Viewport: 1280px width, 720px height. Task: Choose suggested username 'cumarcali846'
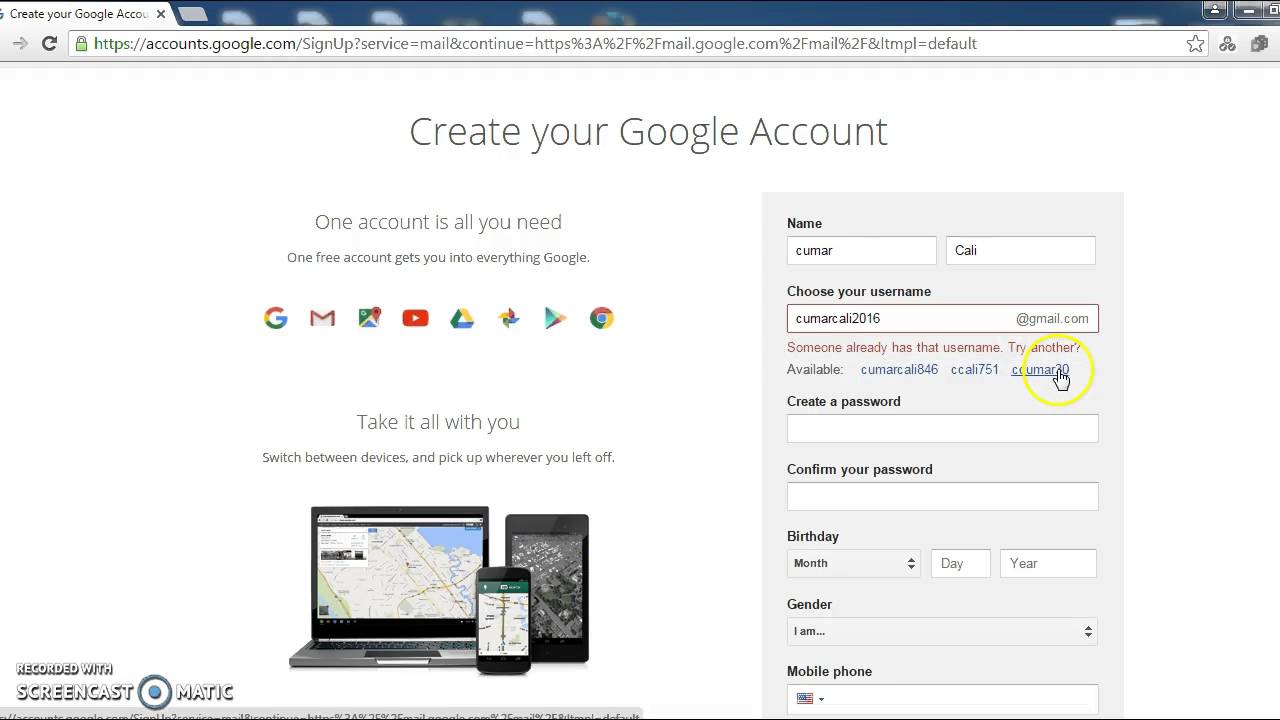click(899, 369)
